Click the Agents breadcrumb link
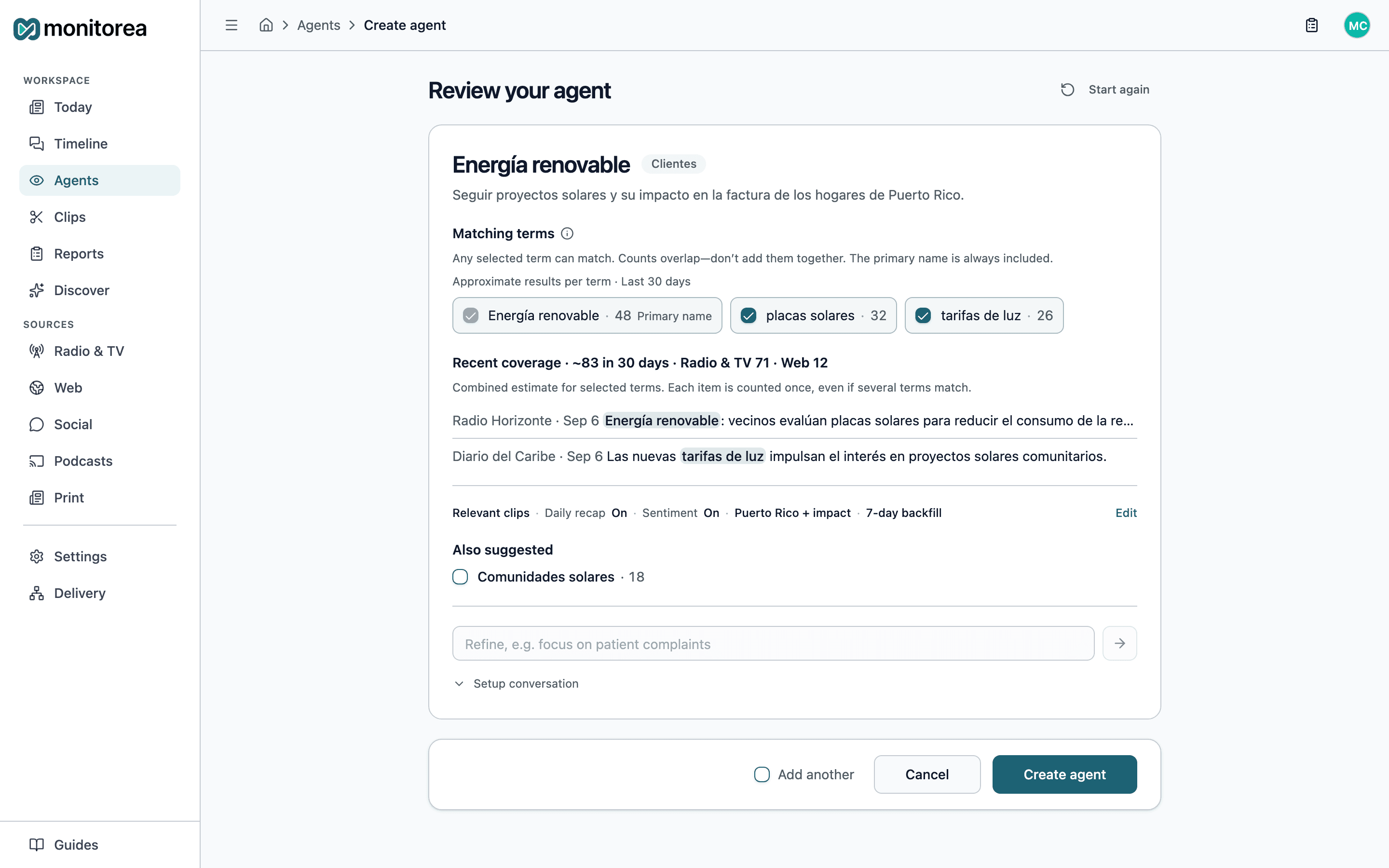 click(318, 25)
